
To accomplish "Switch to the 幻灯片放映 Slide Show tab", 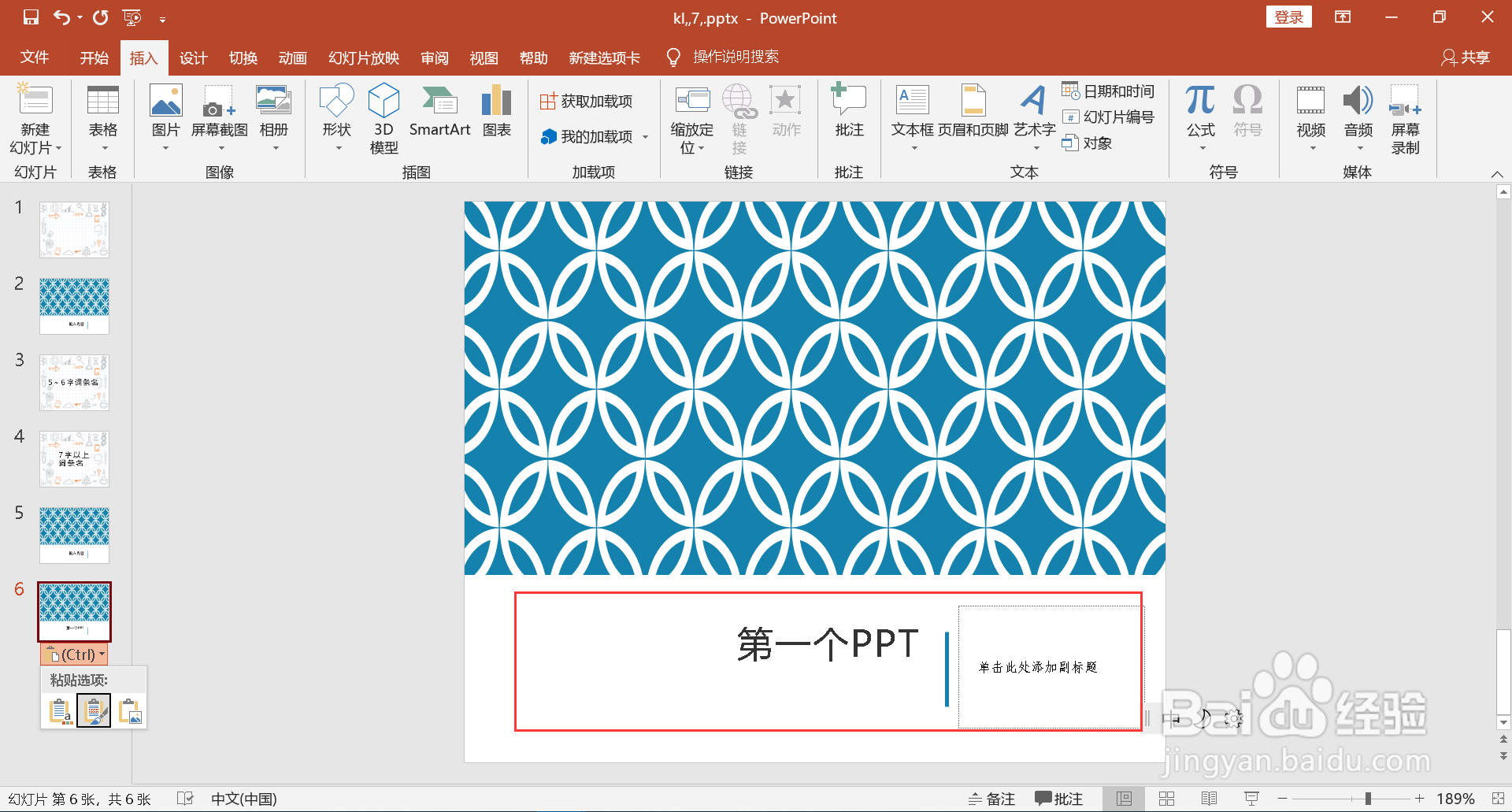I will point(363,57).
